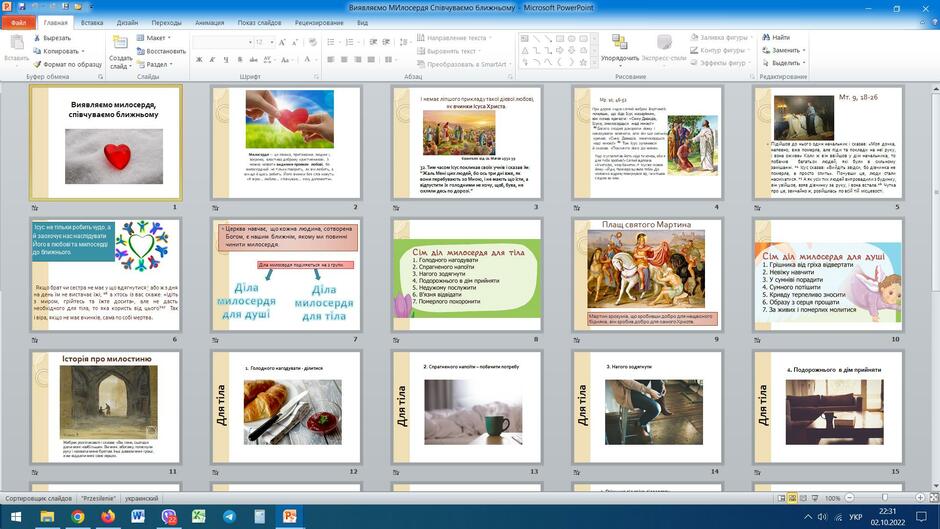Click the Найти binoculars icon
The image size is (940, 529).
(x=766, y=37)
